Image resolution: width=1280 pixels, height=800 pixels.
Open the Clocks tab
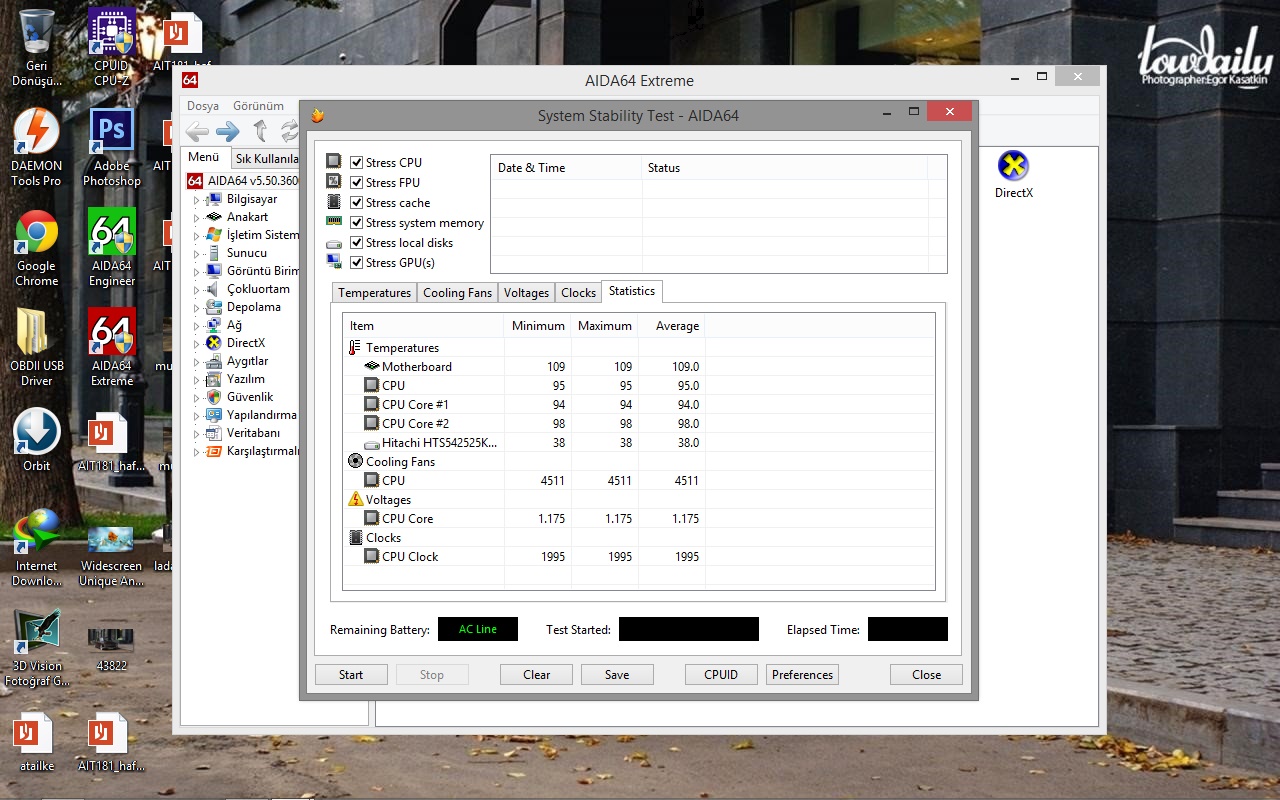(x=578, y=293)
